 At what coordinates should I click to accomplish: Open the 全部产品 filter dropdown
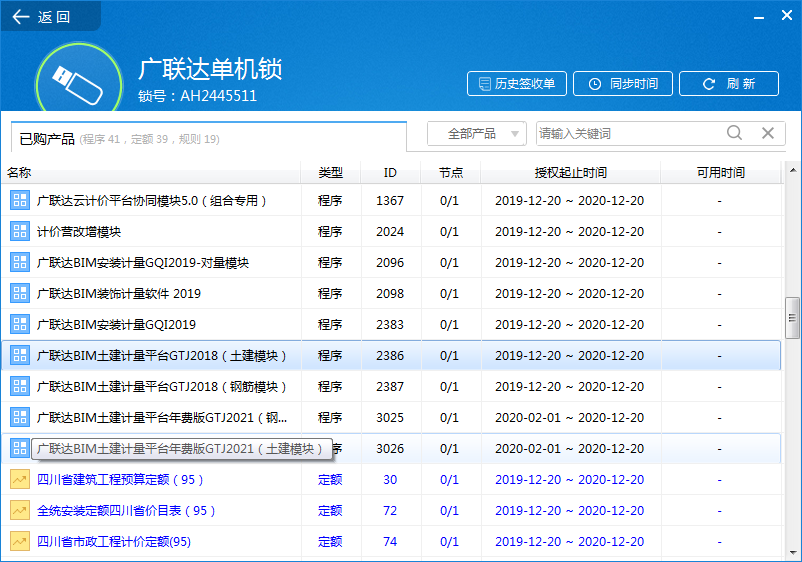(477, 134)
